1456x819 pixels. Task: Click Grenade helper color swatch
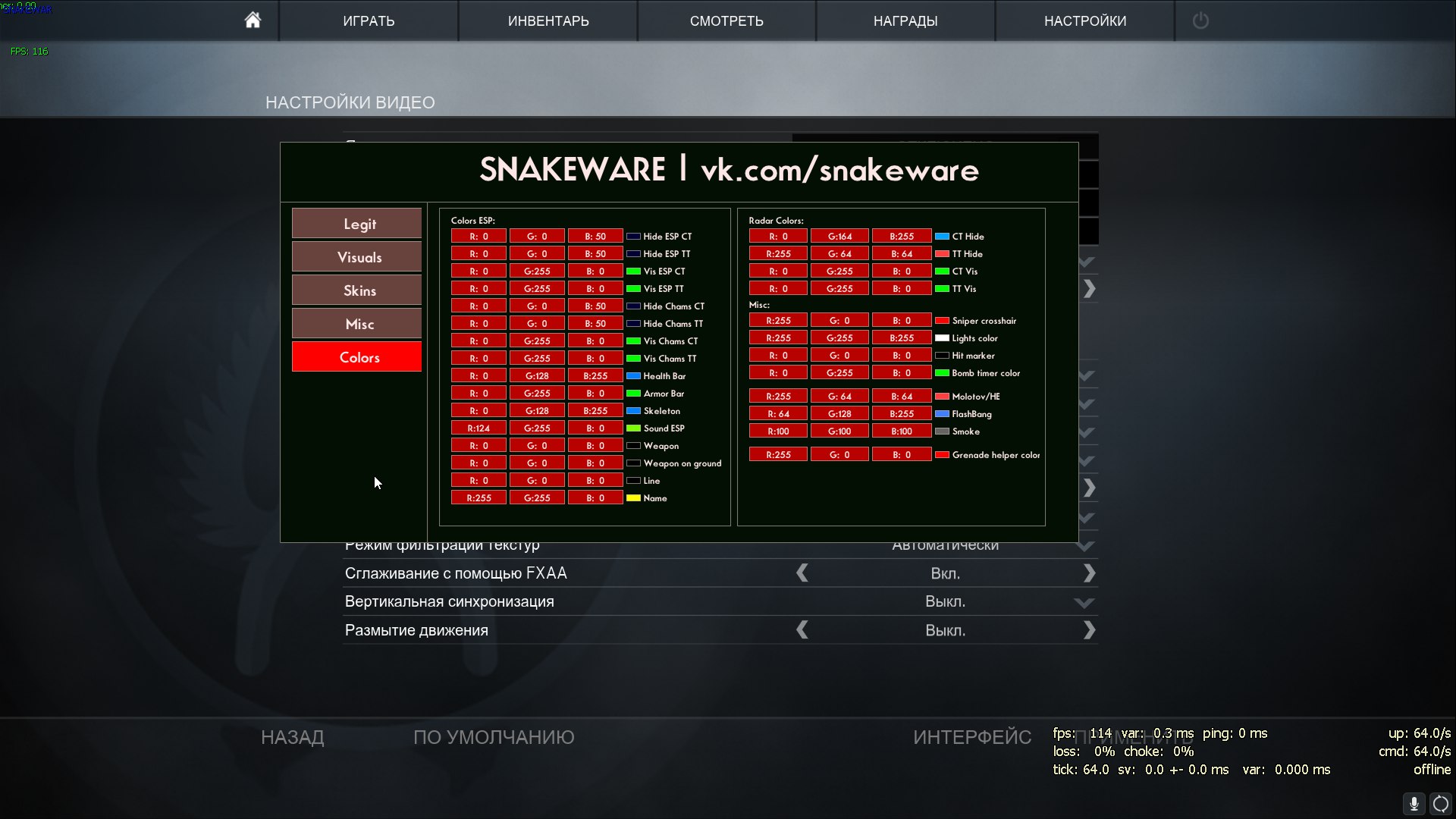[x=942, y=455]
